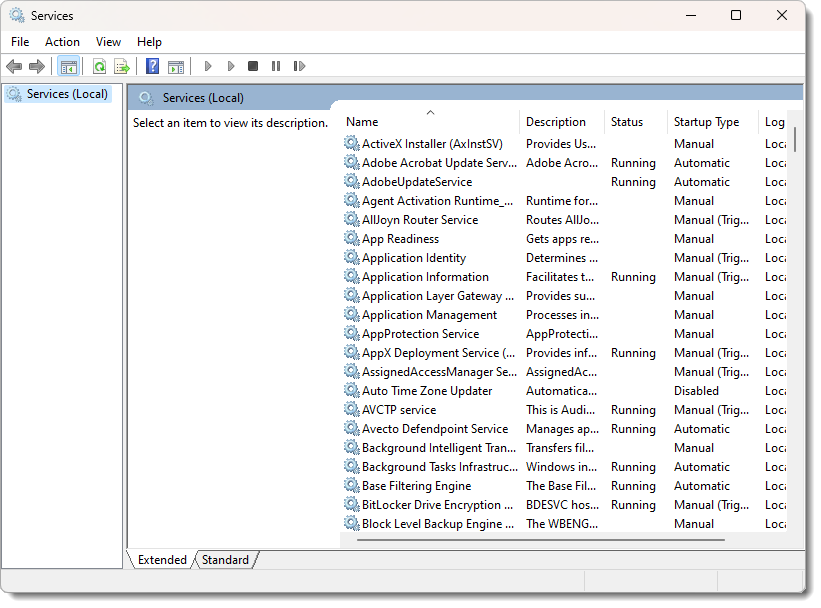Toggle the Show/Hide Console Tree button
This screenshot has height=608, width=821.
(x=68, y=66)
